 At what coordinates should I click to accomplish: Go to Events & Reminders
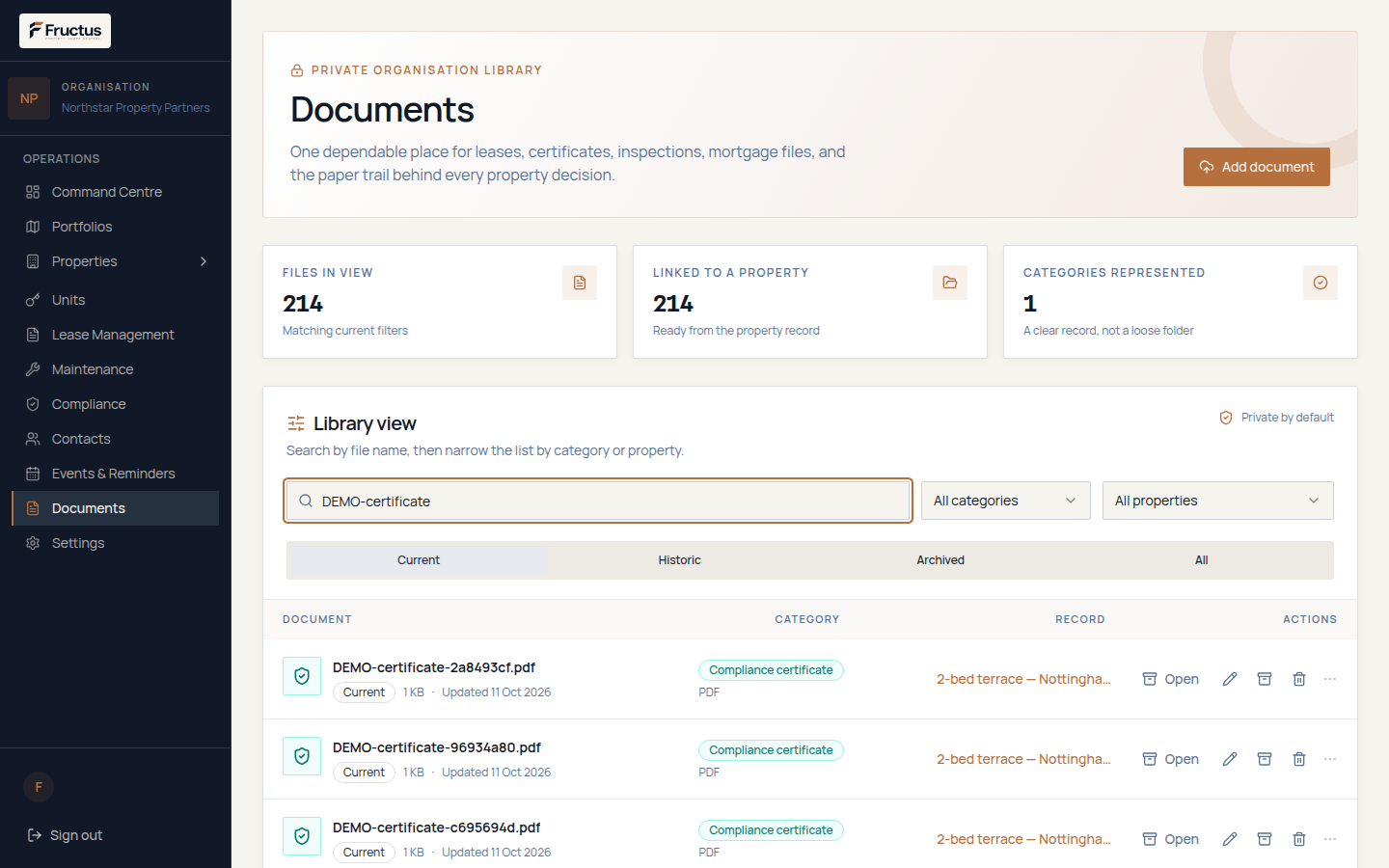[x=116, y=474]
